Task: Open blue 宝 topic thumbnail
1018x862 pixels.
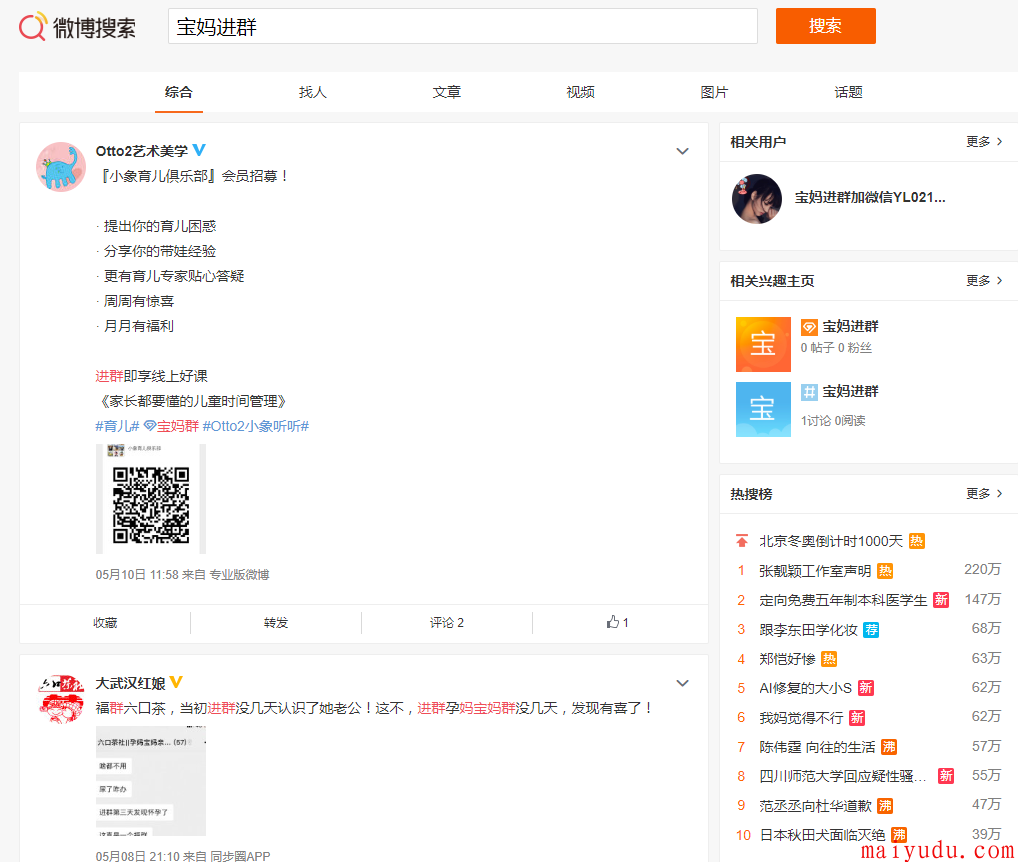Action: click(764, 409)
